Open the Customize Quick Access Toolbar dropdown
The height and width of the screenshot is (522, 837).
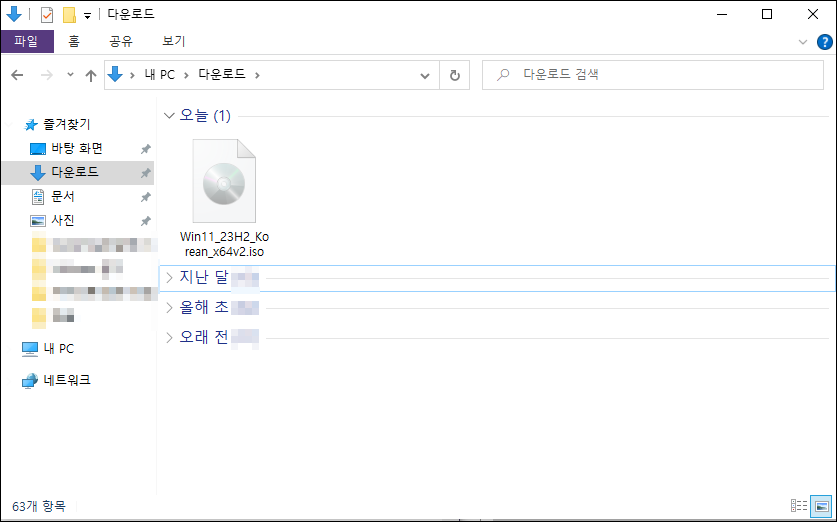87,15
